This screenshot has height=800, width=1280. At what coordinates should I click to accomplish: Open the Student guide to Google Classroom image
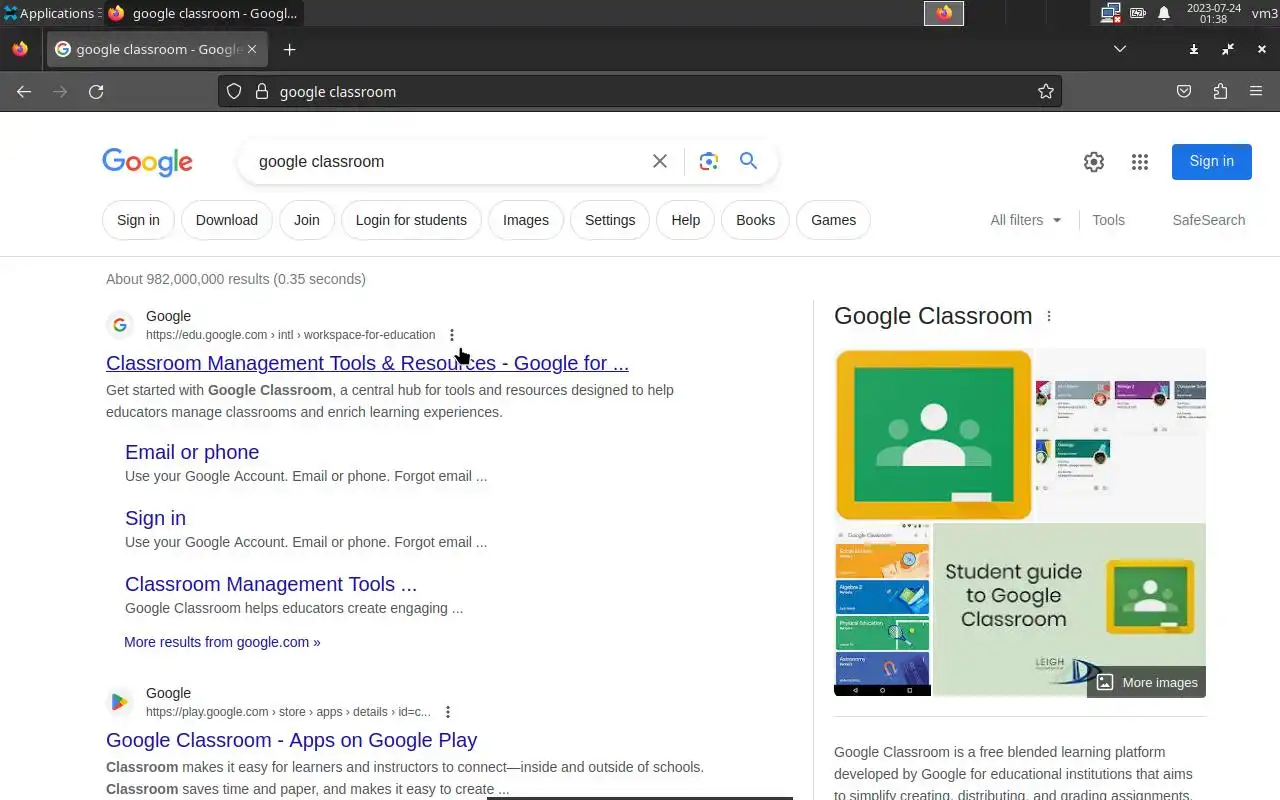1069,609
